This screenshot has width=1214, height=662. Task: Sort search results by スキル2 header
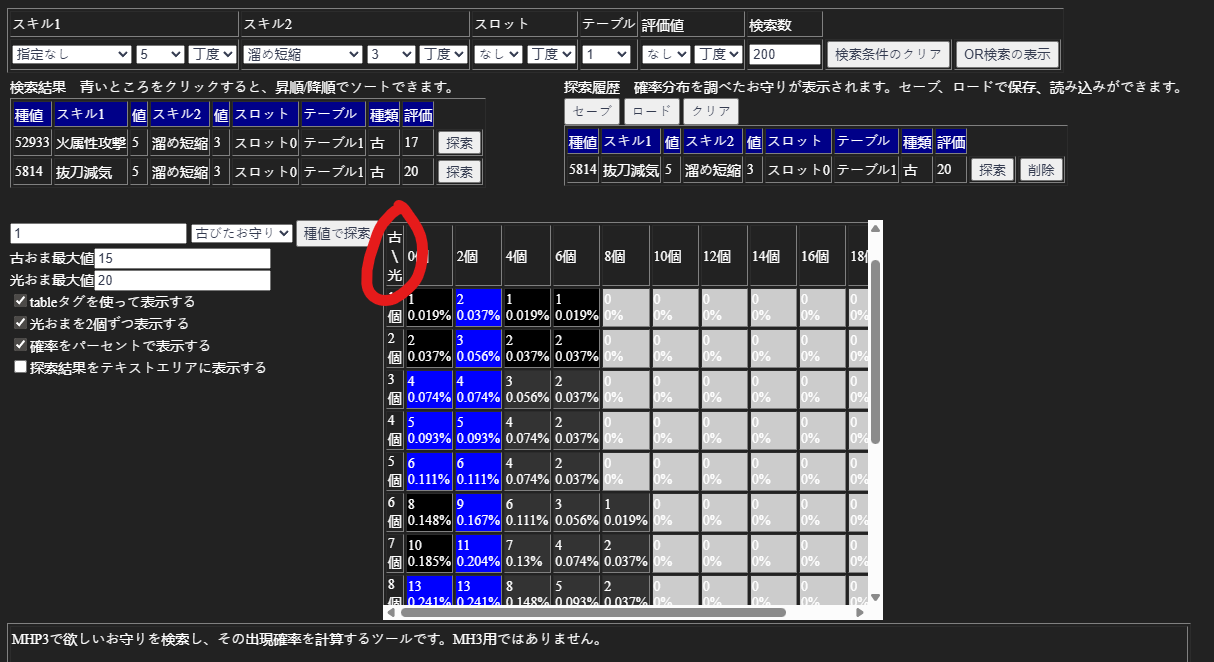click(x=179, y=115)
